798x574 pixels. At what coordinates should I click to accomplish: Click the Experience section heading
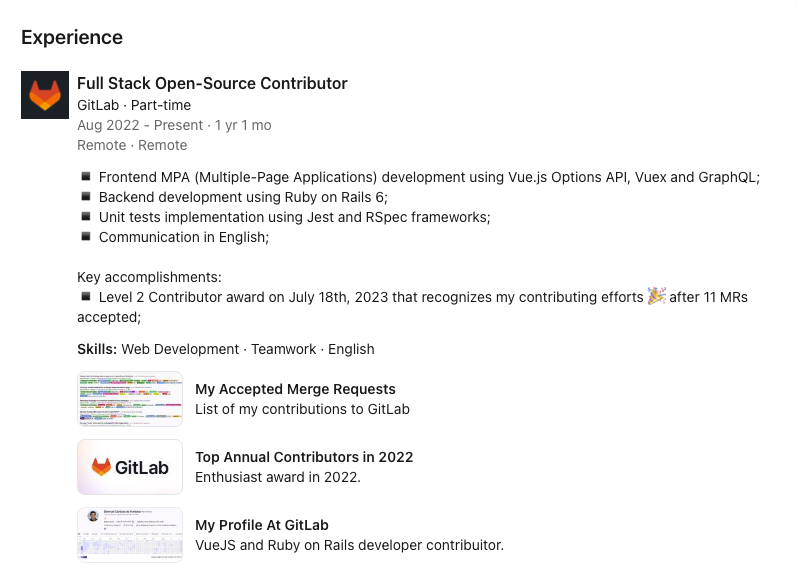click(72, 38)
